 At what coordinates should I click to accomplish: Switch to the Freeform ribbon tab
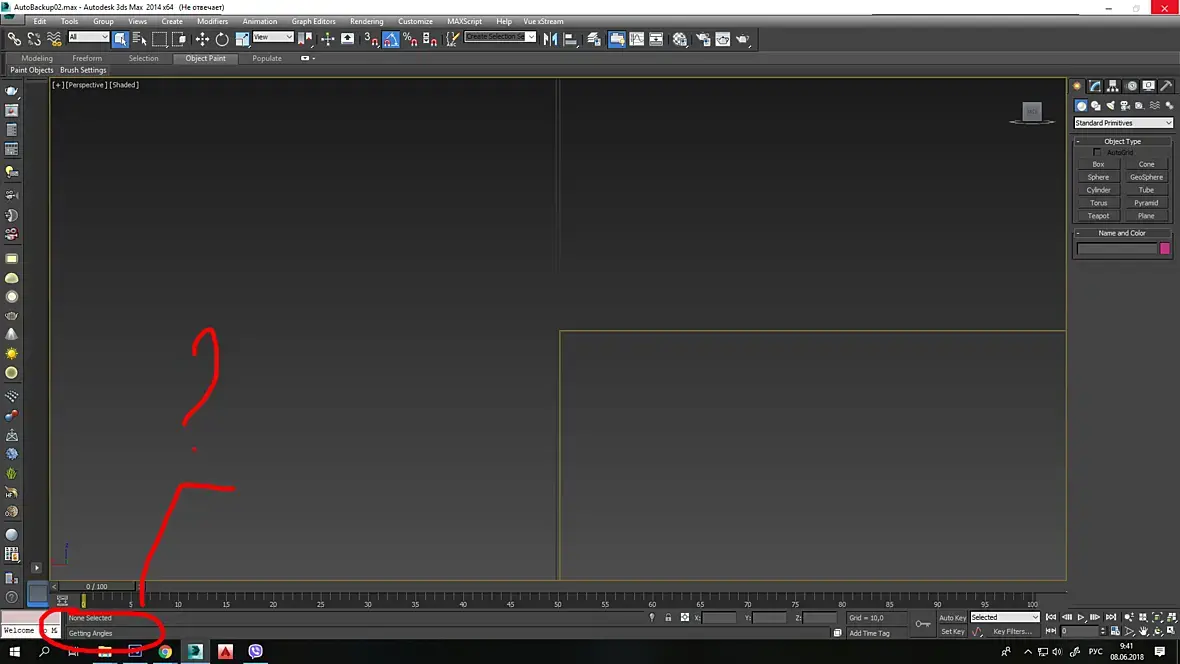87,58
